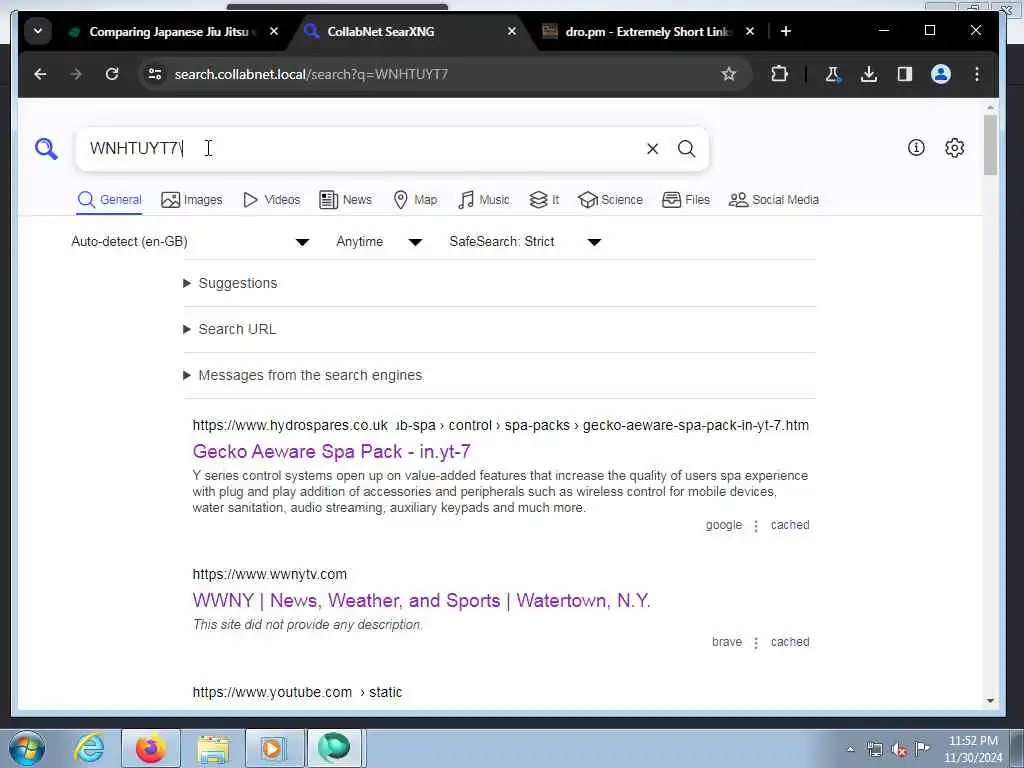Open the Auto-detect (en-GB) language dropdown

pyautogui.click(x=189, y=242)
